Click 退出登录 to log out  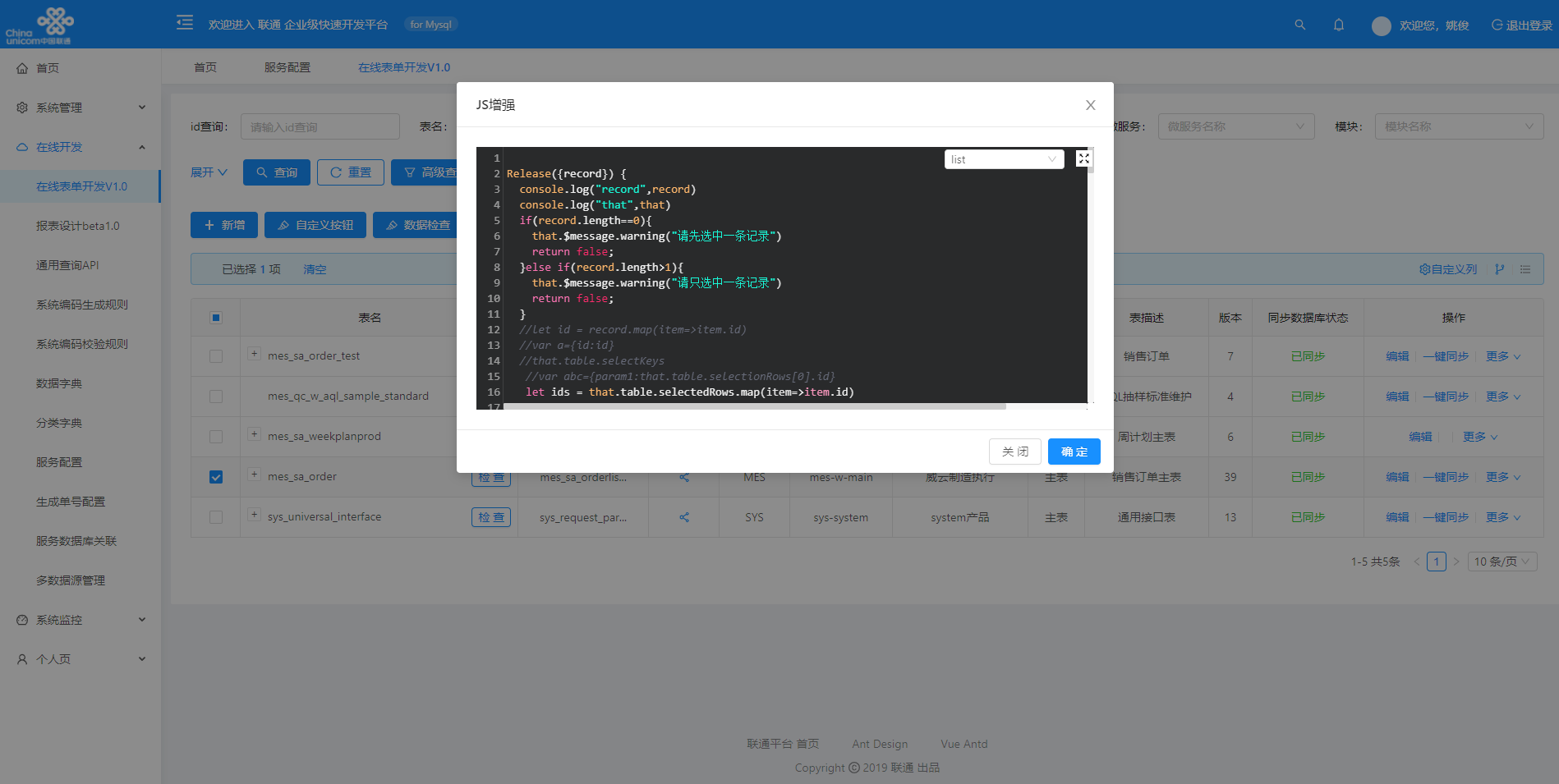coord(1522,25)
